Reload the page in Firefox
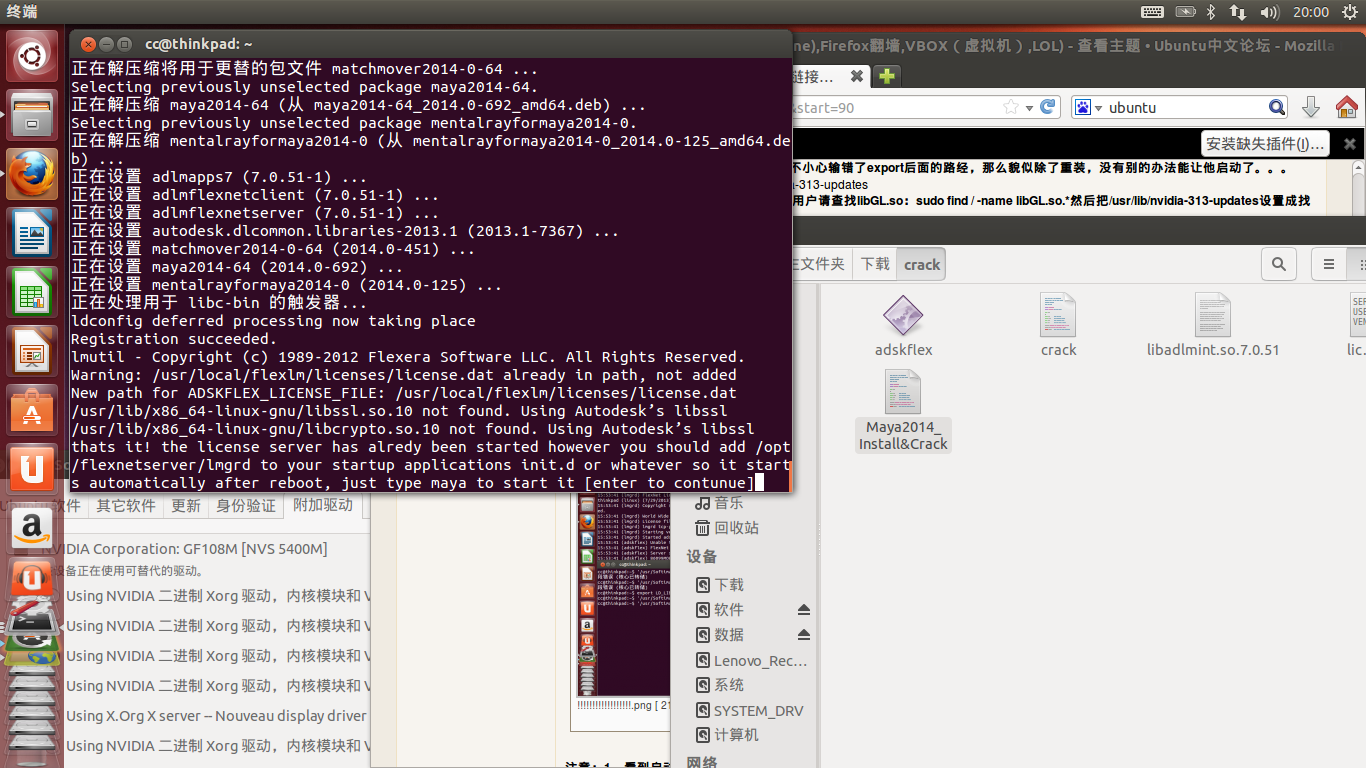Screen dimensions: 1366x768 coord(1048,107)
